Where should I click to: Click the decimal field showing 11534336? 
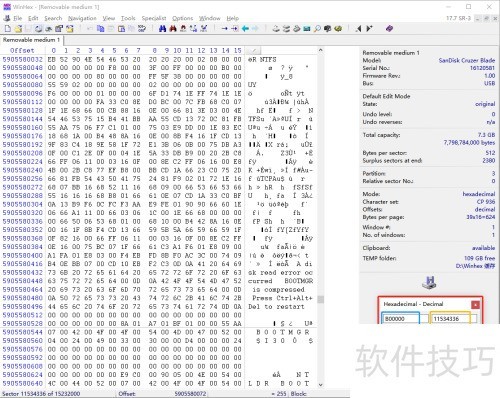point(451,319)
